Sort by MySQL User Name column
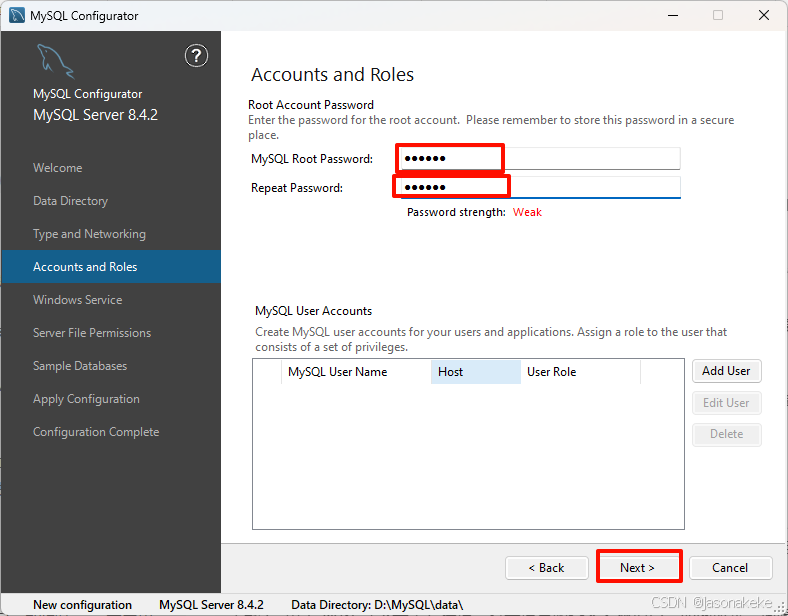The image size is (788, 616). click(x=337, y=372)
